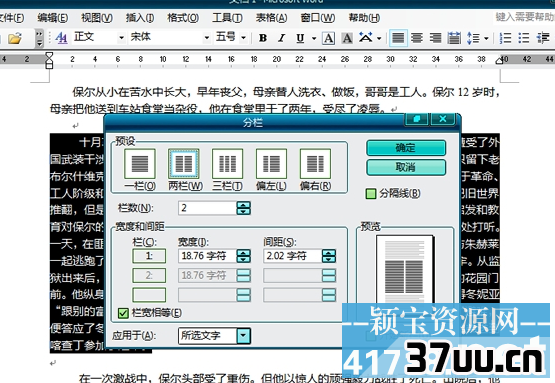
Task: Click the 栏数 column count stepper
Action: pos(244,208)
